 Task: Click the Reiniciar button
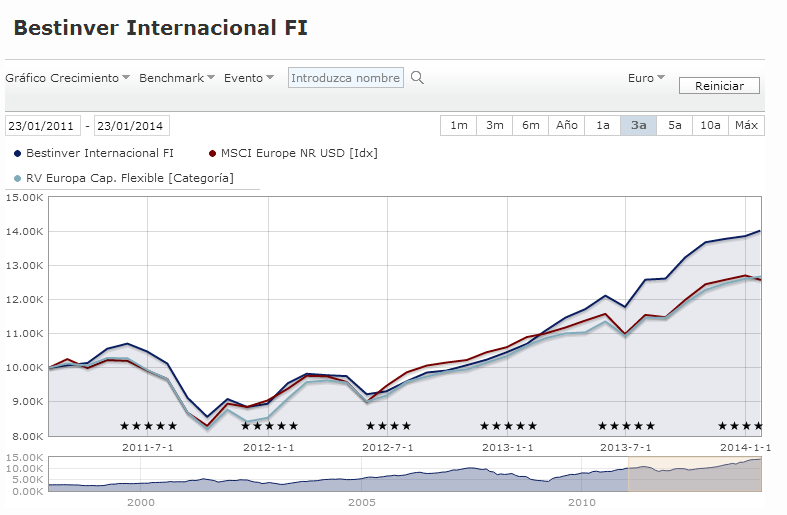[719, 86]
